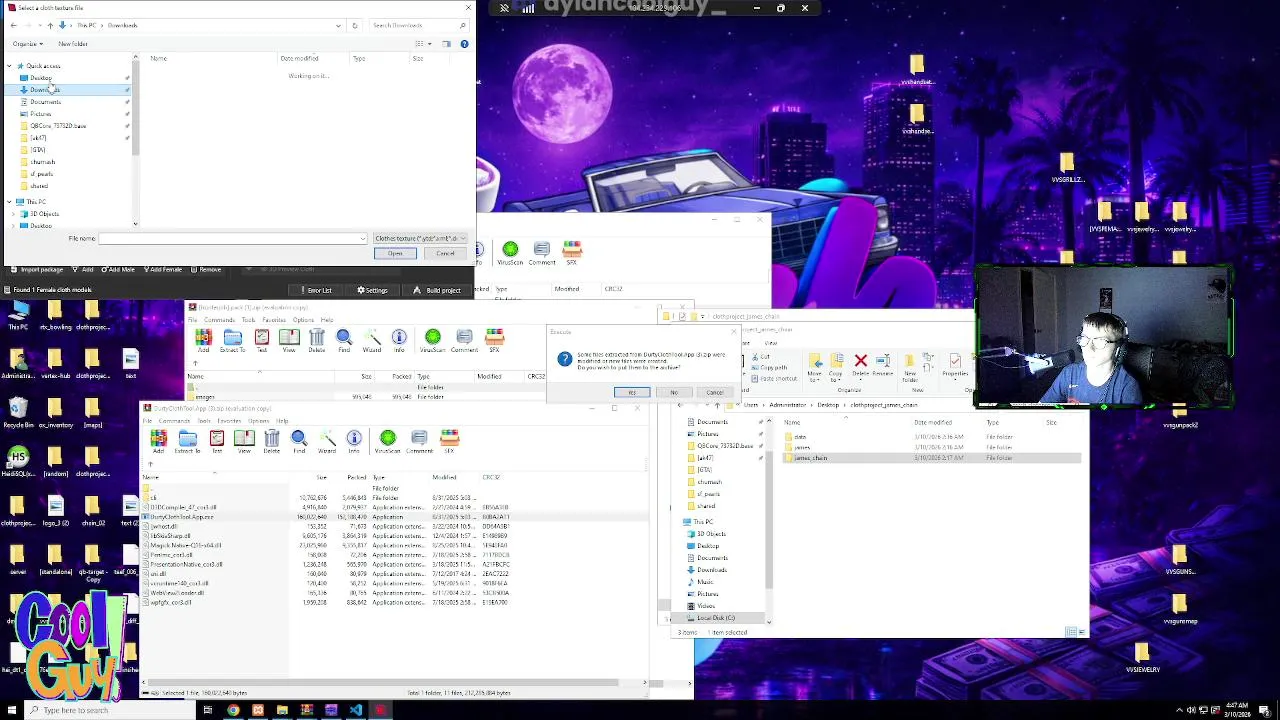1280x720 pixels.
Task: Click Wizard icon in front WinRAR toolbar
Action: 327,441
